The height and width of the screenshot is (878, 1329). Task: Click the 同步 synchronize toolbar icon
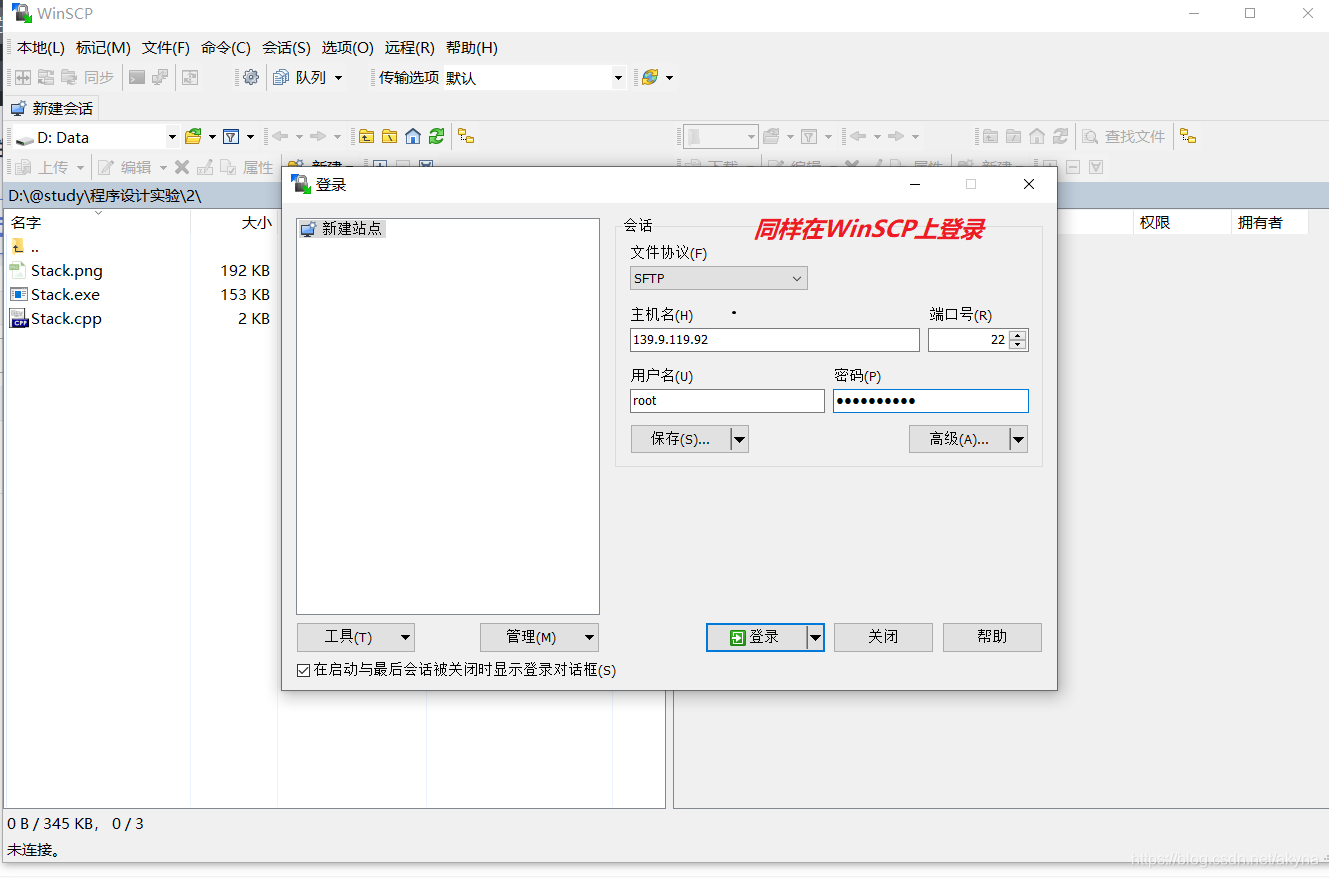pyautogui.click(x=88, y=77)
